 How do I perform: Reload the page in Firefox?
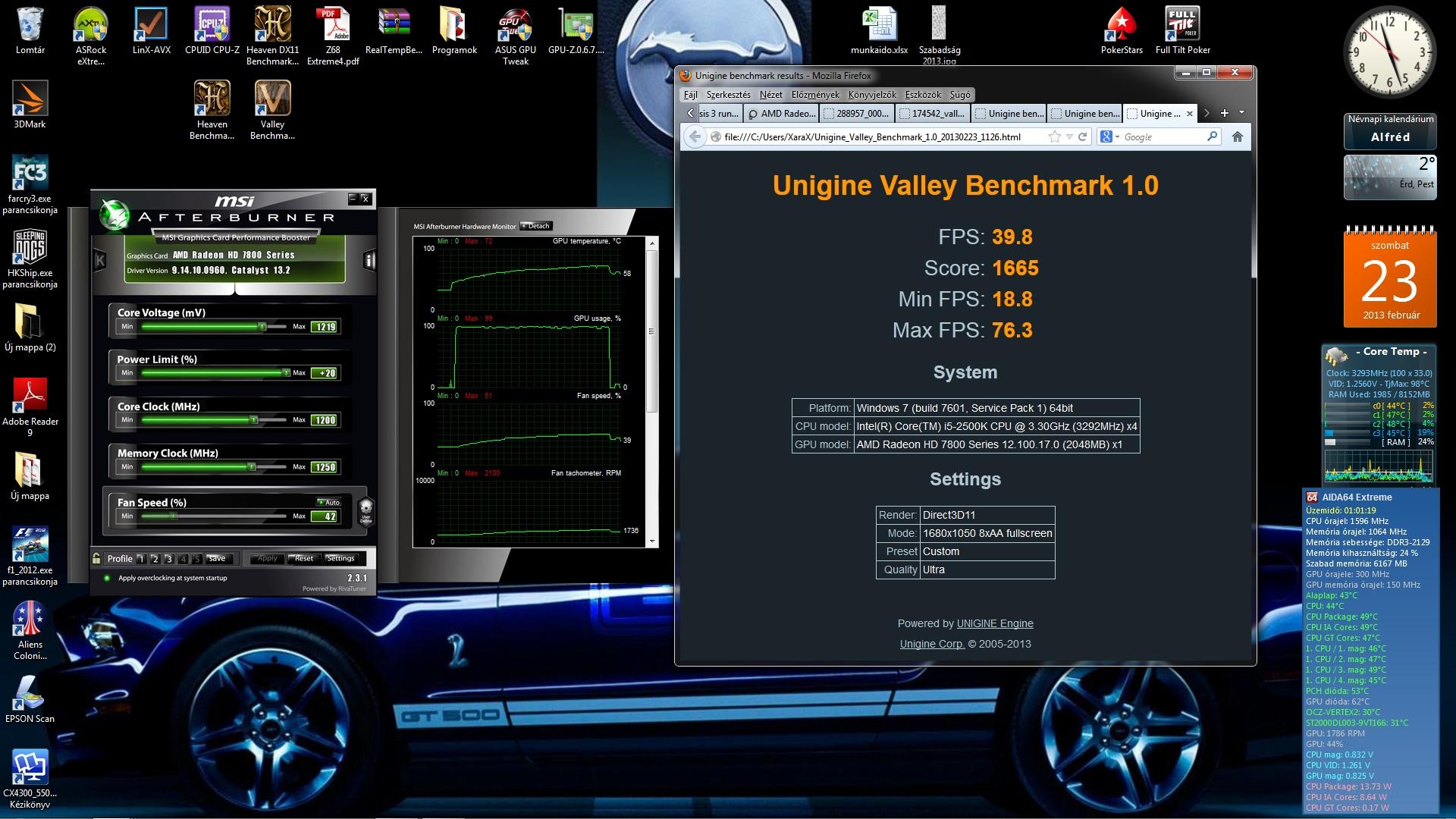tap(1083, 137)
